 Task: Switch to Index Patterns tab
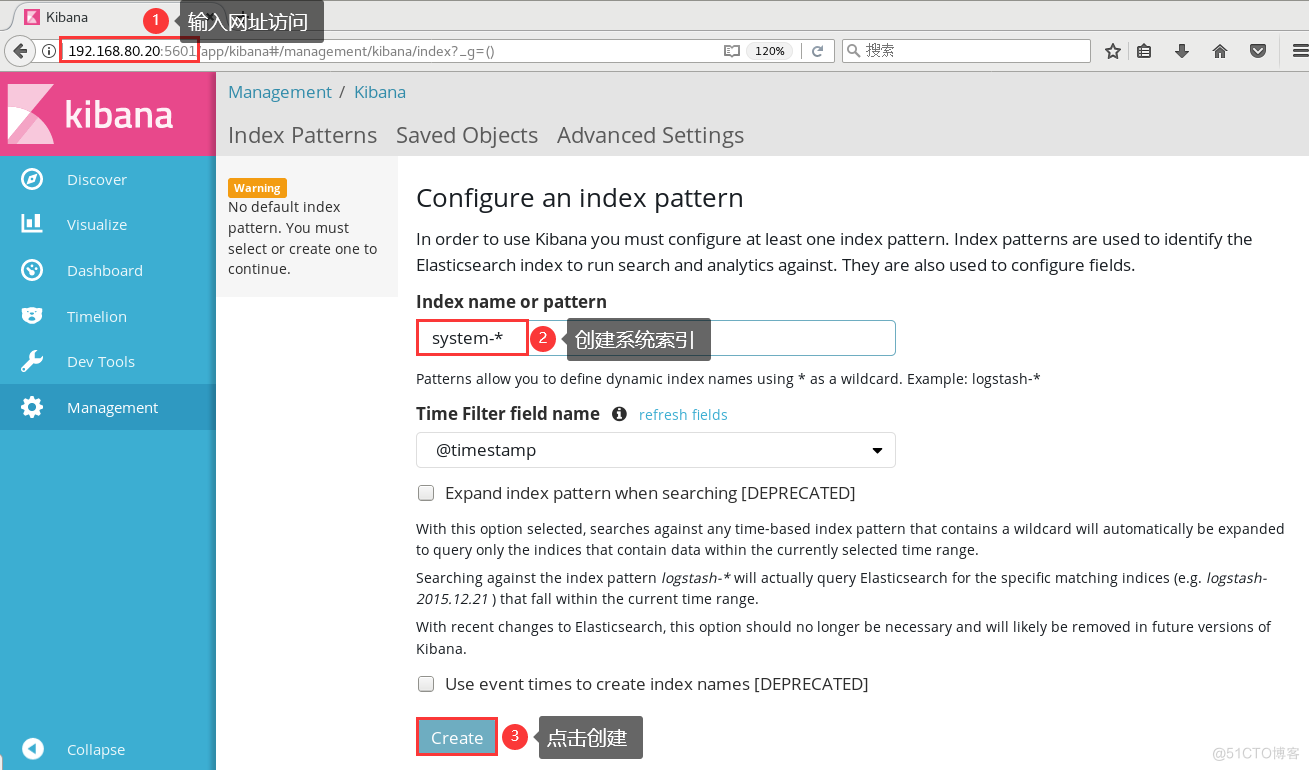[x=302, y=135]
